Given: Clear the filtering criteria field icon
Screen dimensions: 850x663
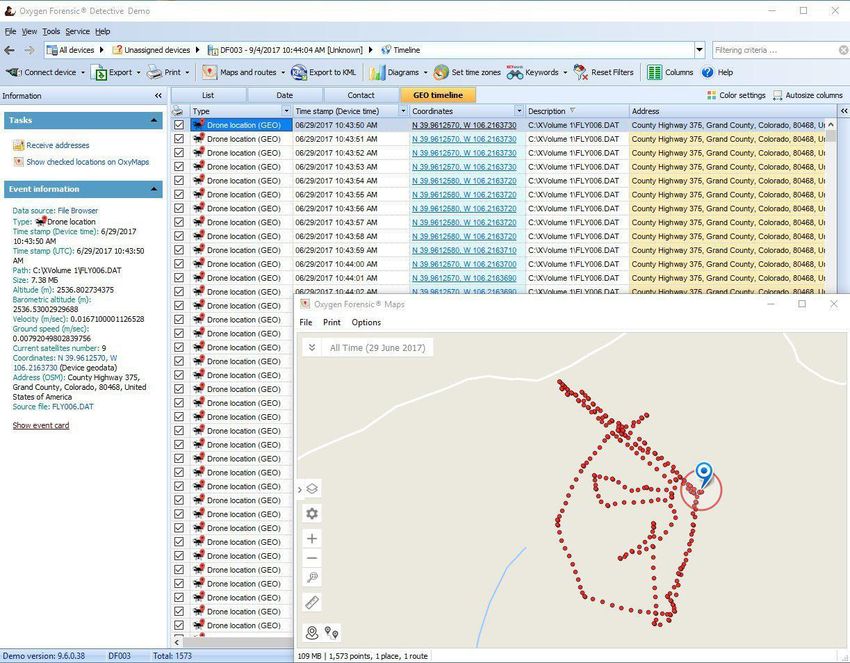Looking at the screenshot, I should [843, 50].
